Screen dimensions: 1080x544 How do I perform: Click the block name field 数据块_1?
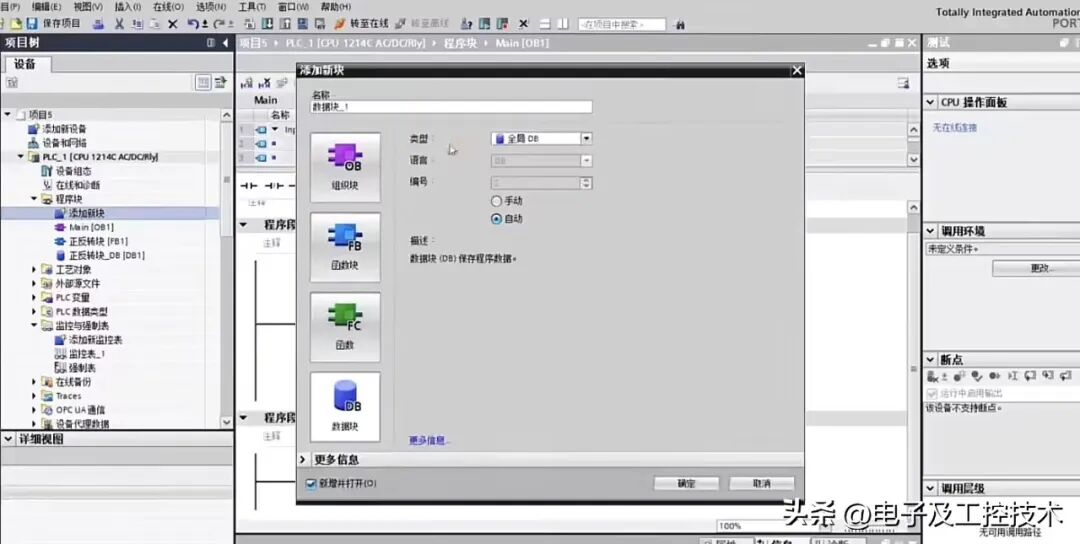[451, 107]
